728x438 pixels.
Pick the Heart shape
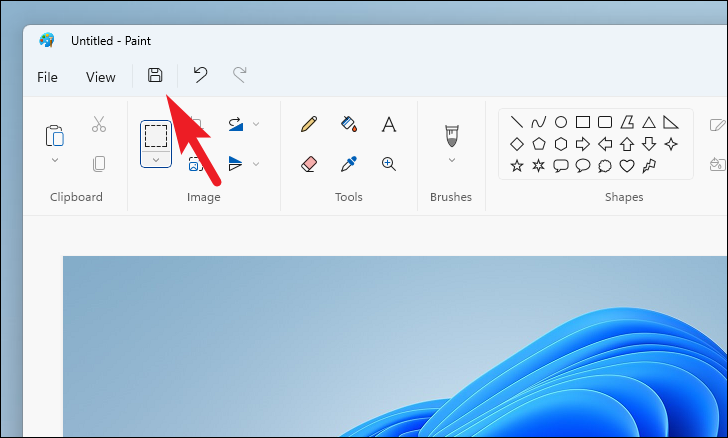[627, 166]
